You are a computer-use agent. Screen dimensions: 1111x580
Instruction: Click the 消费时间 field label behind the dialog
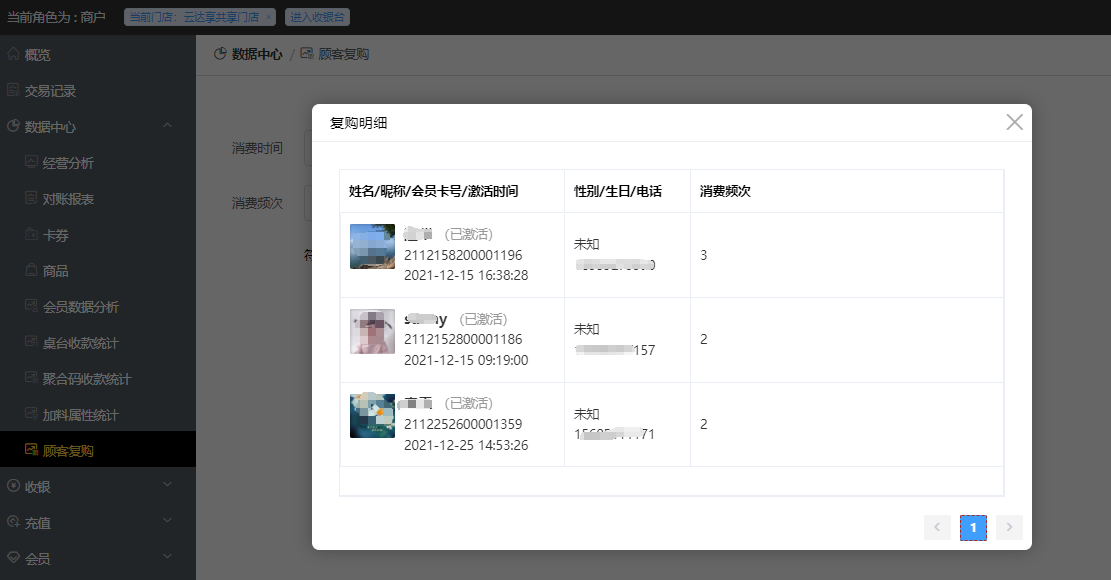(x=257, y=148)
